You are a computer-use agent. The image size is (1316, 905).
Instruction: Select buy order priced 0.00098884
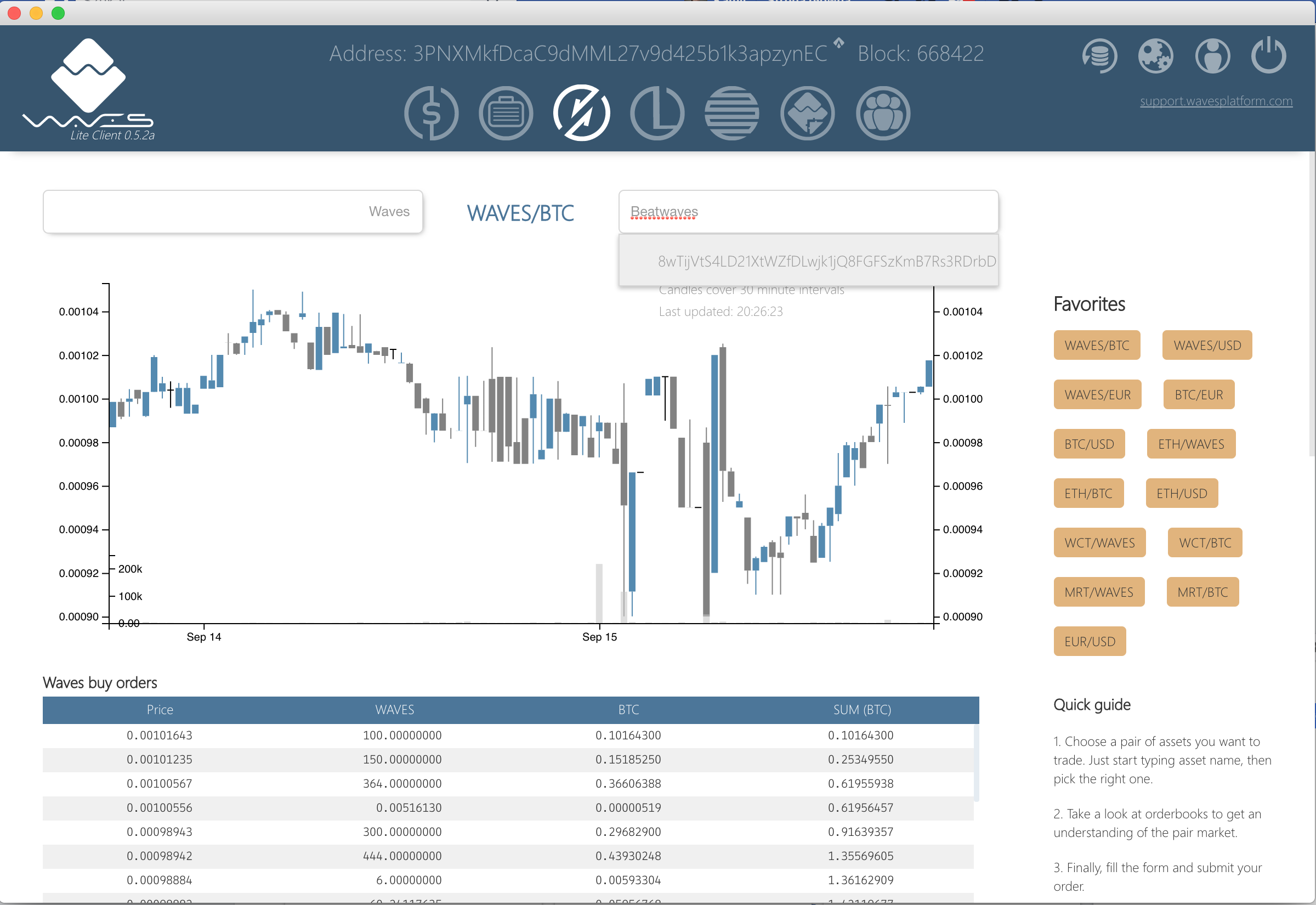pyautogui.click(x=508, y=880)
